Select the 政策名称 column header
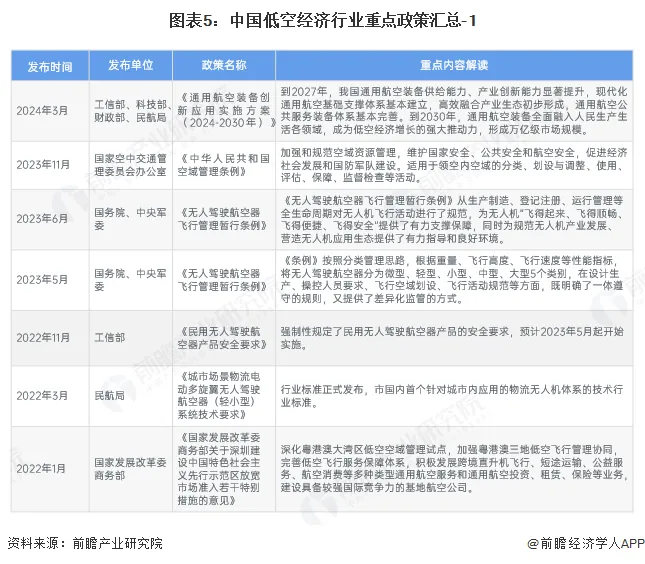Image resolution: width=645 pixels, height=564 pixels. [x=224, y=65]
